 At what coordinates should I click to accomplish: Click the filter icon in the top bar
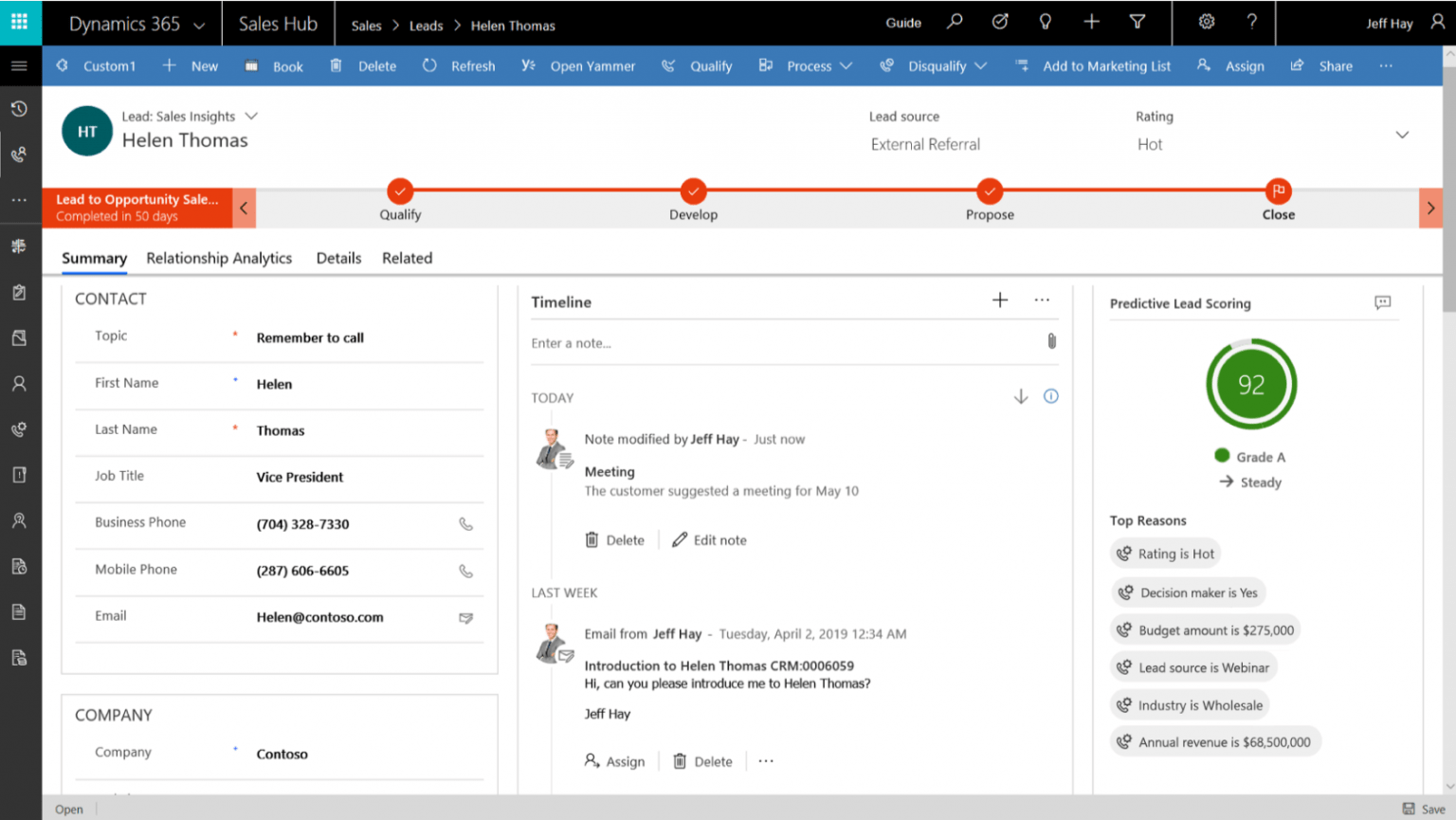coord(1137,22)
